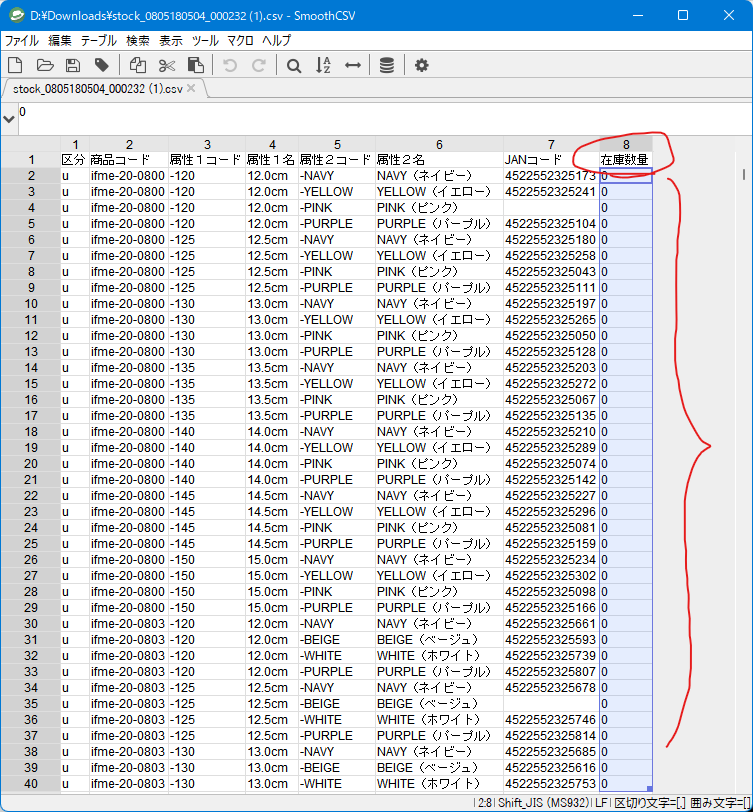The height and width of the screenshot is (812, 753).
Task: Click the tag icon in the toolbar
Action: pyautogui.click(x=101, y=65)
